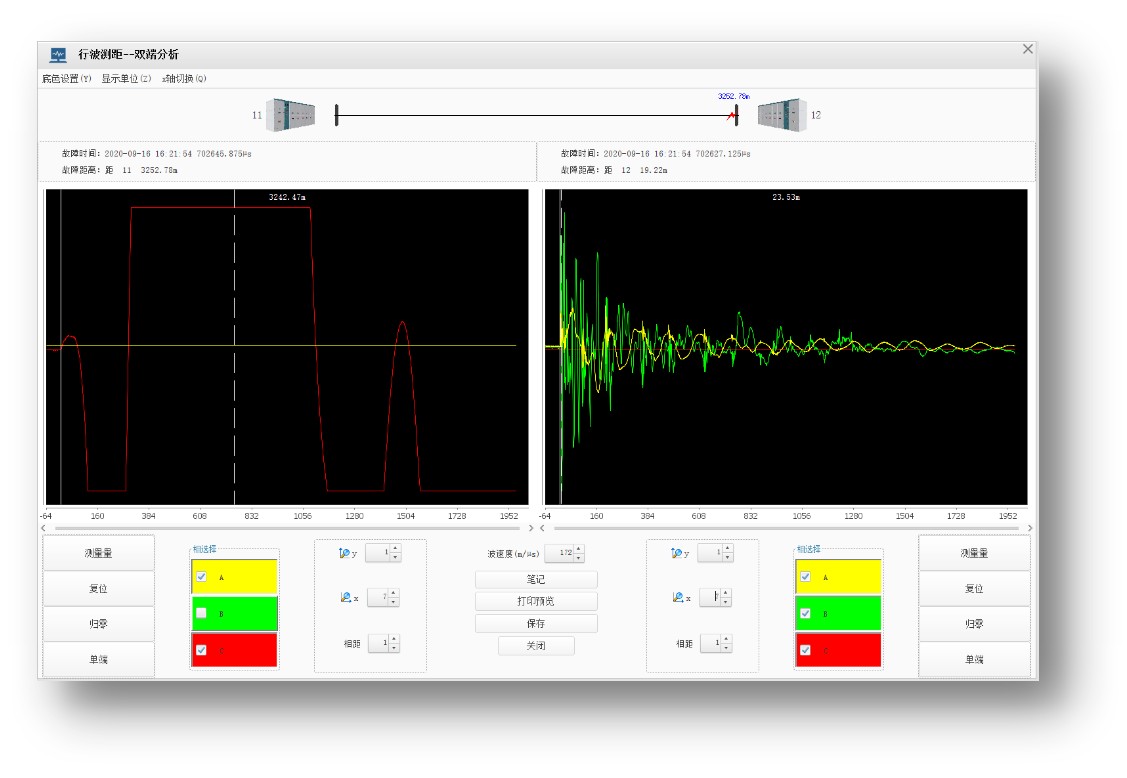1127x778 pixels.
Task: Enable phase B checkbox for station 11
Action: click(x=201, y=613)
